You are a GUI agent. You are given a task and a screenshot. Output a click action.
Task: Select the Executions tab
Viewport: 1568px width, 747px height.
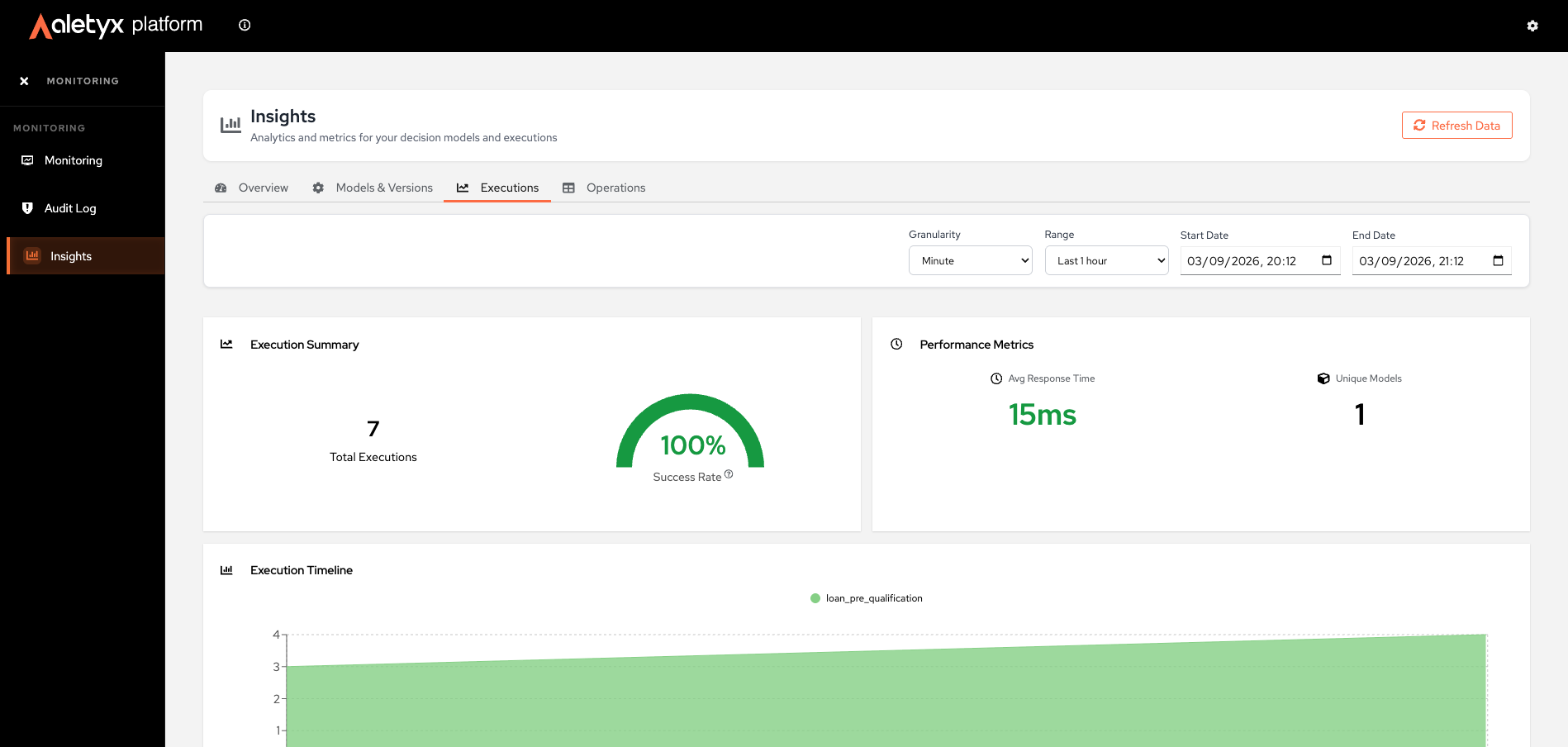point(497,188)
